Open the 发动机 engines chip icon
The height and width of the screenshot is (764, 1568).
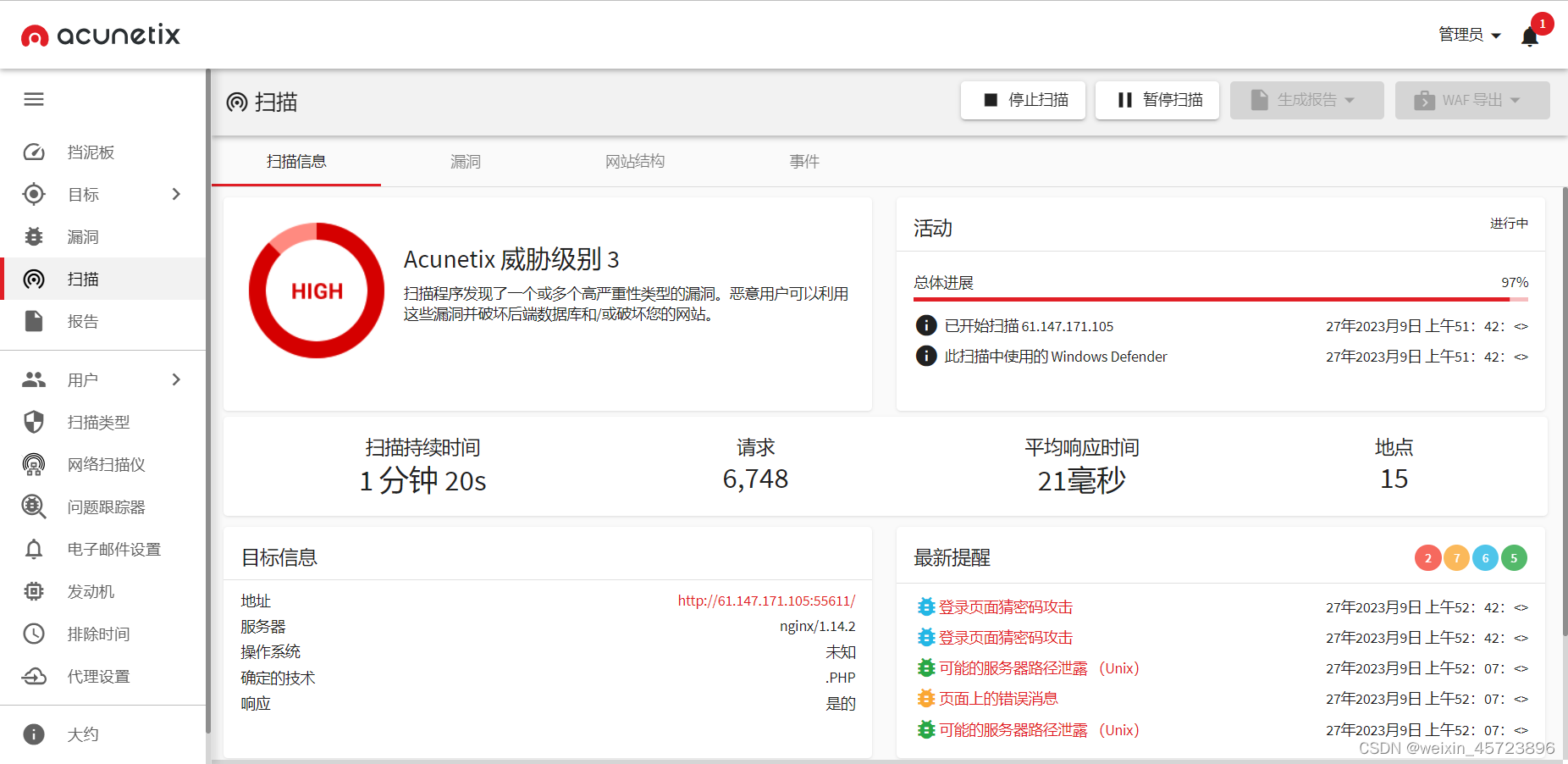click(34, 591)
